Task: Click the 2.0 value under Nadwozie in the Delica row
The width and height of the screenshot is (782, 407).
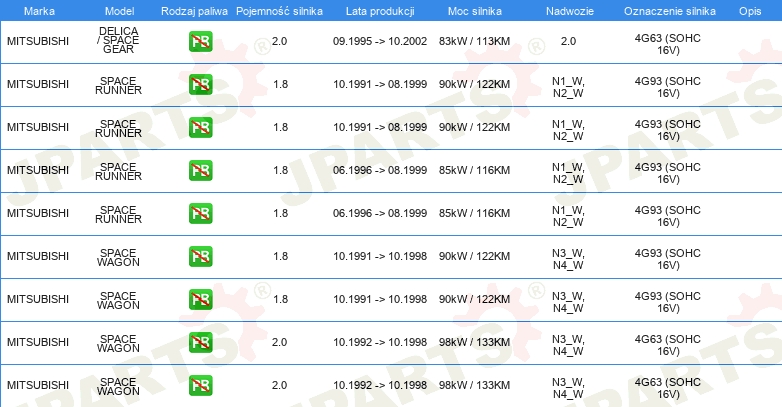Action: pos(569,41)
